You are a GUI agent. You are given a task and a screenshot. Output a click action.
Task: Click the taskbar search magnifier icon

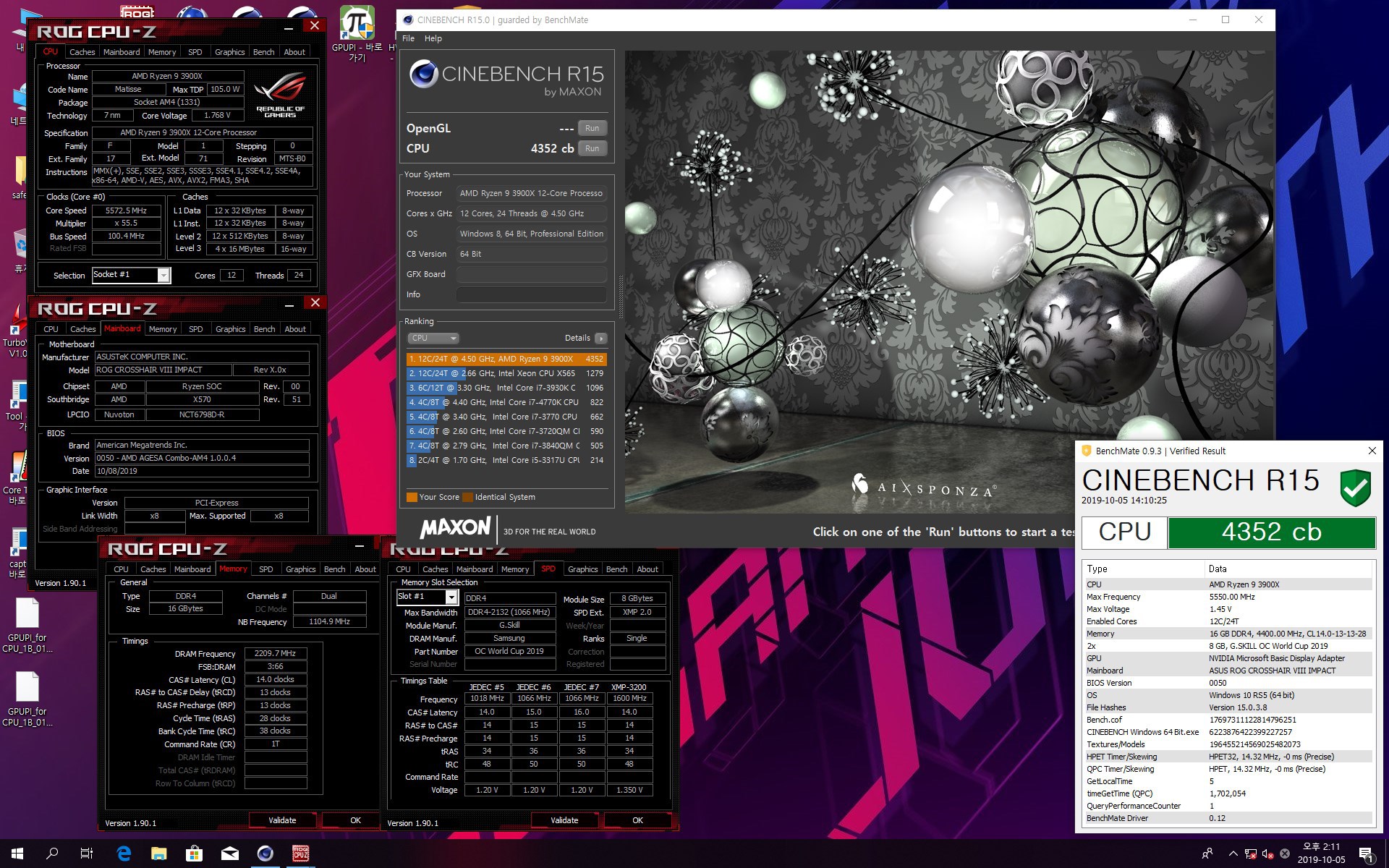pos(52,854)
